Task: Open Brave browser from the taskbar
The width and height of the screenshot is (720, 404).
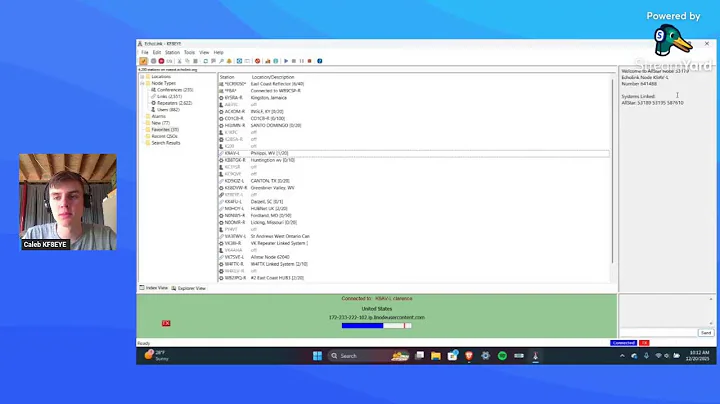Action: (x=469, y=356)
